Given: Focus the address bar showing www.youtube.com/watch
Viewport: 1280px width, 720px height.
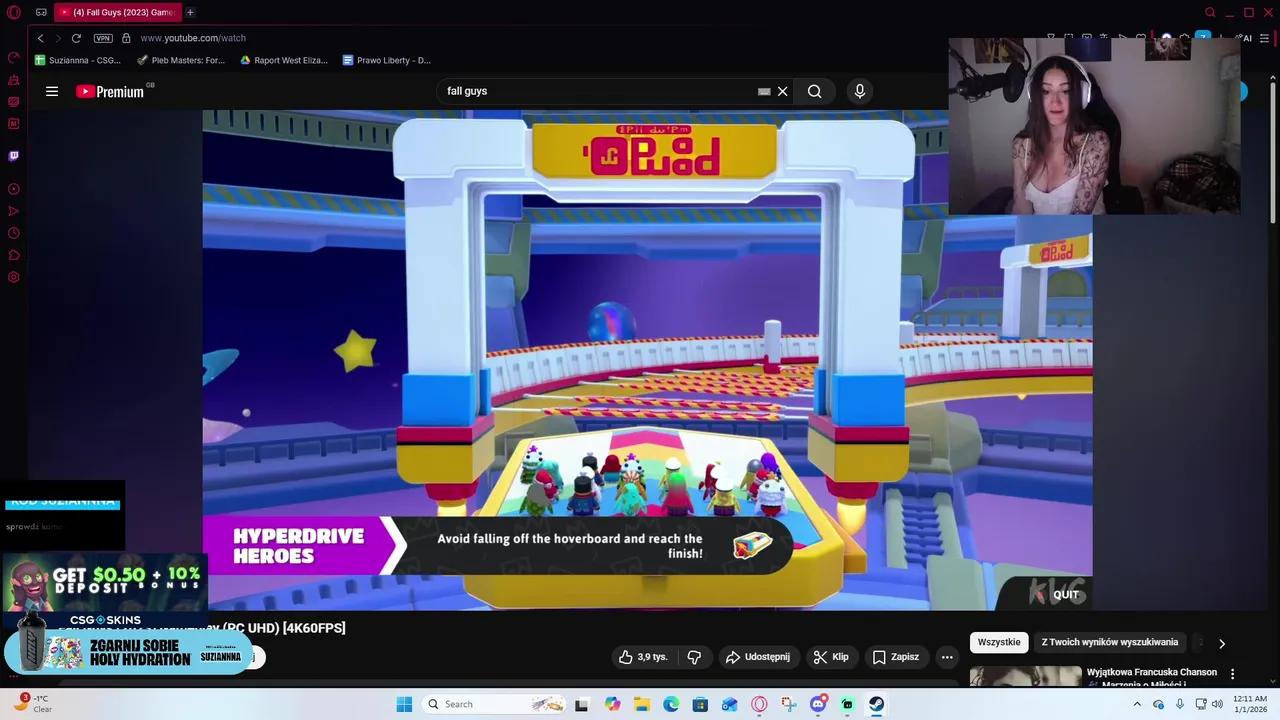Looking at the screenshot, I should coord(193,38).
